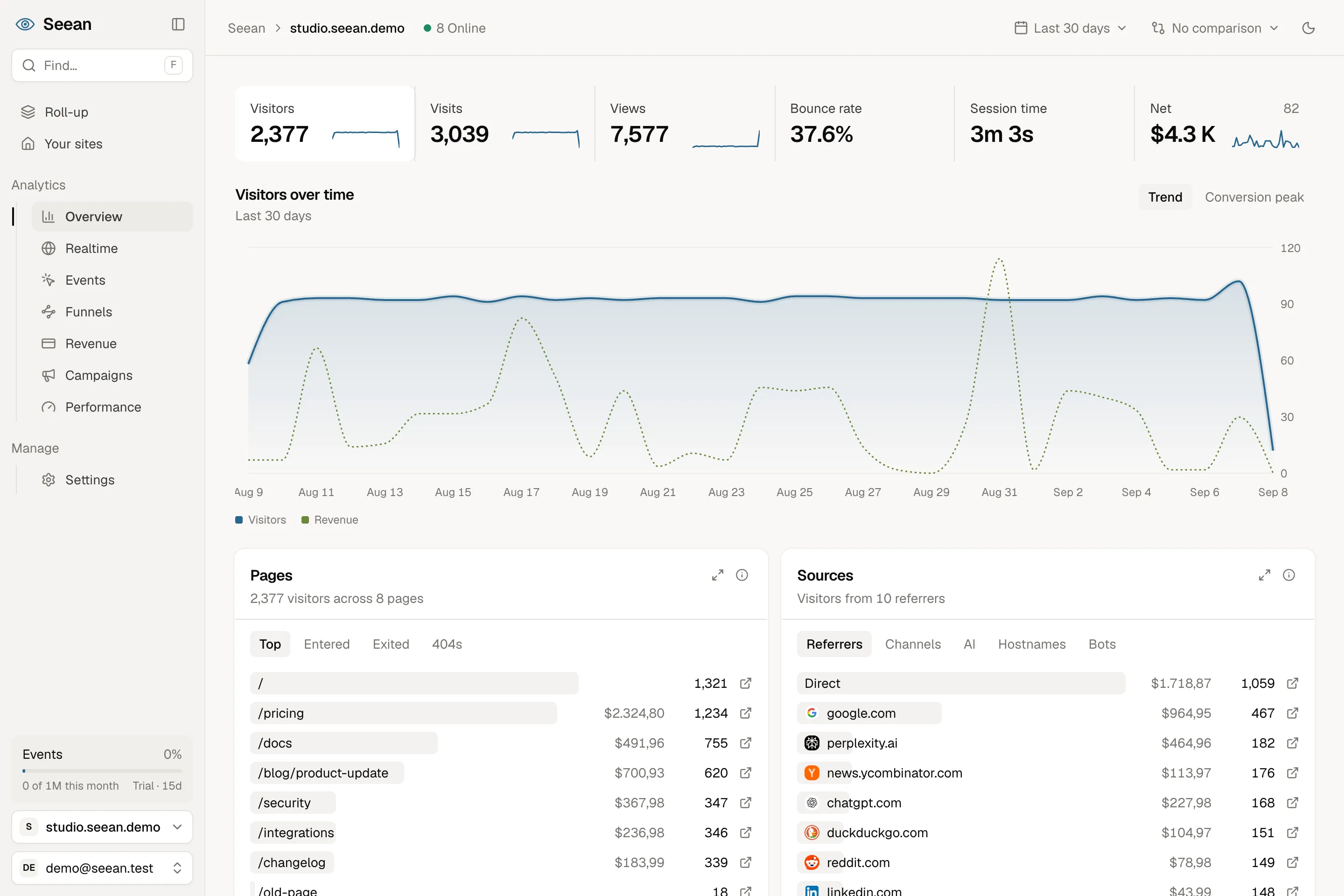Open Last 30 days date range dropdown

[1070, 28]
